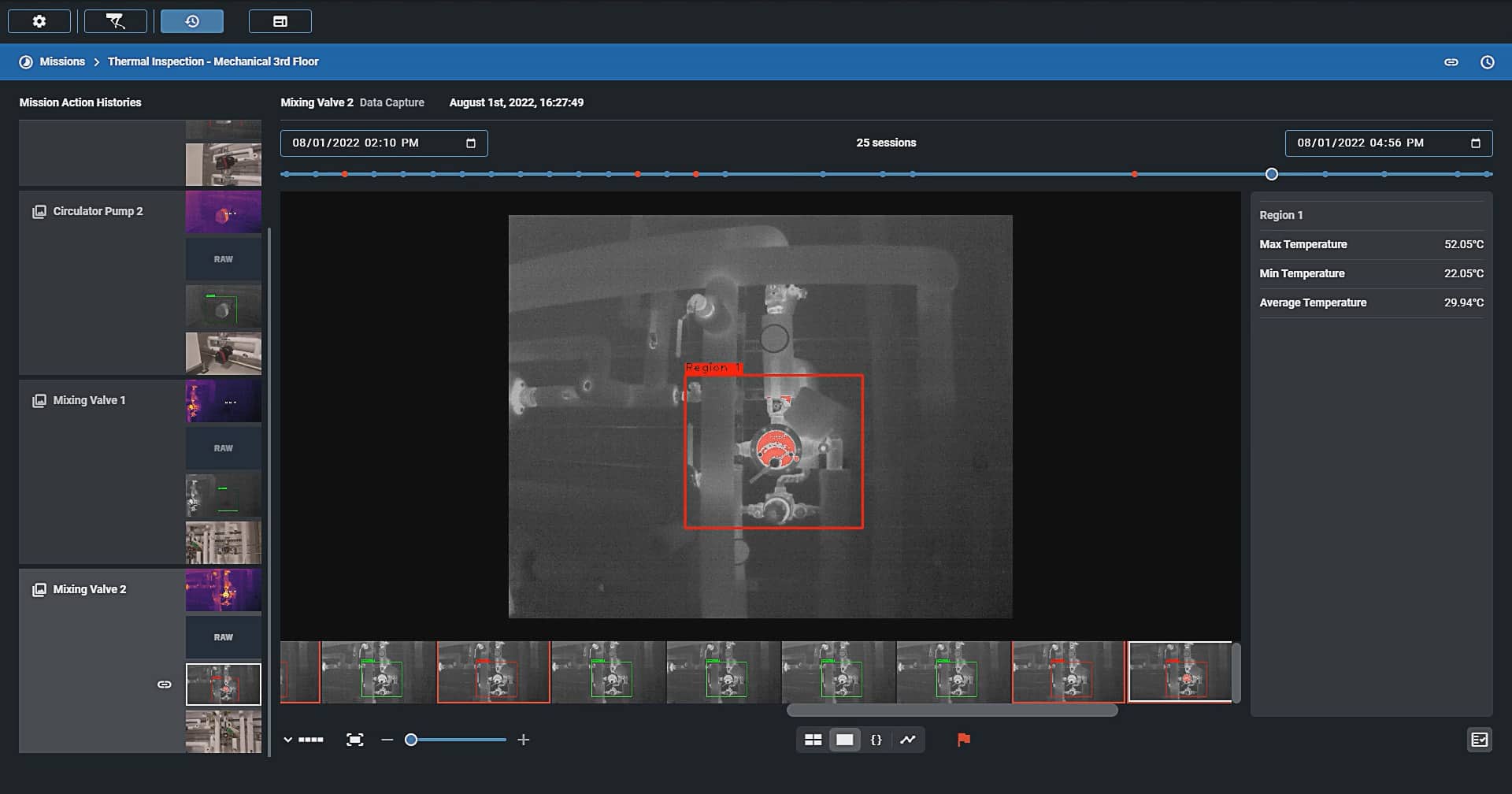Open the mission history clock view

(191, 21)
